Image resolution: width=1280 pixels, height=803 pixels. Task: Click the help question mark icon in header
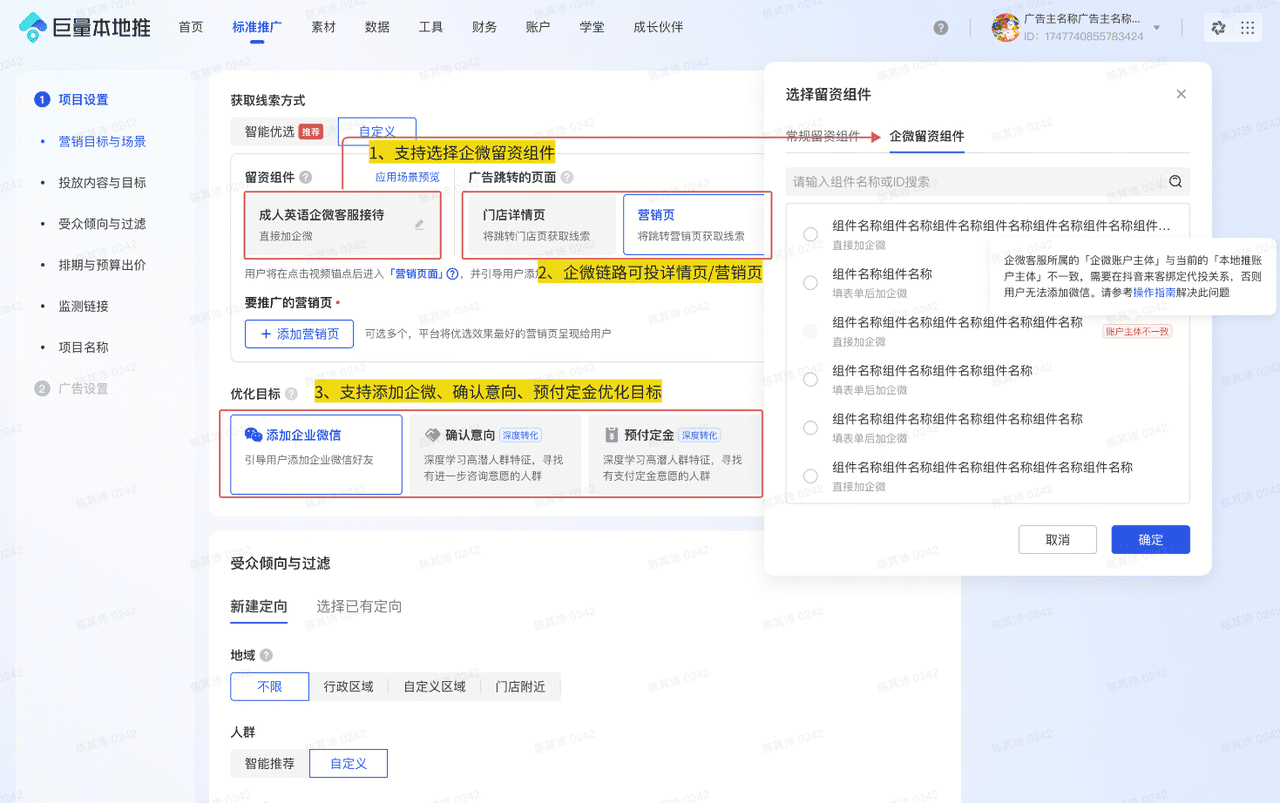[x=940, y=28]
